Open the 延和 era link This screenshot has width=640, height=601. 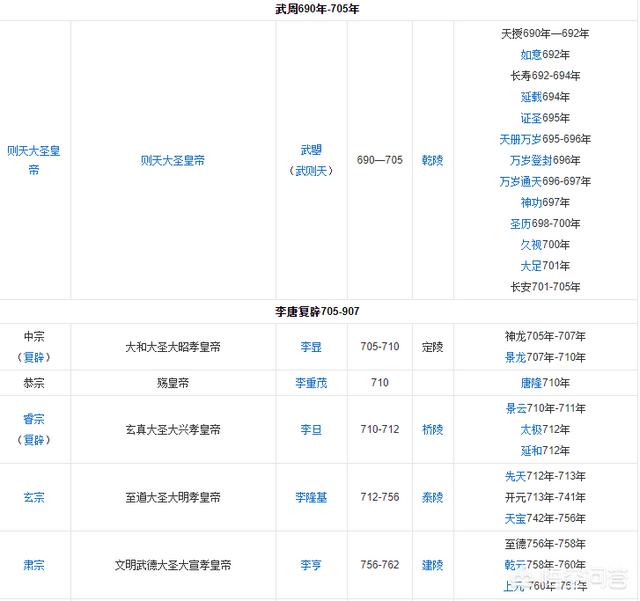coord(531,451)
